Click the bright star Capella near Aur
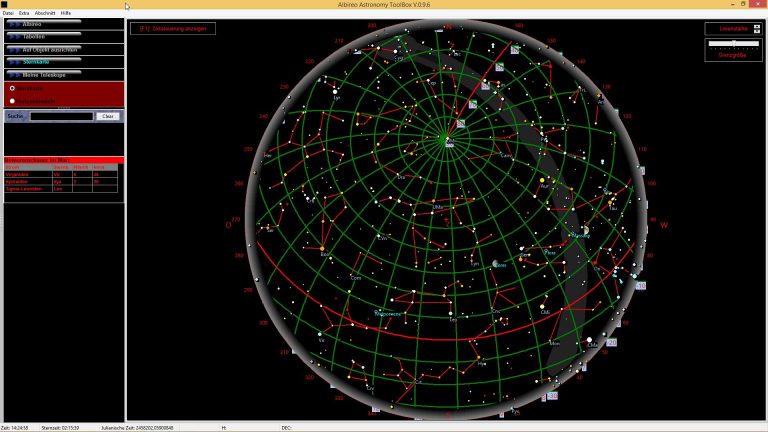 pyautogui.click(x=542, y=180)
